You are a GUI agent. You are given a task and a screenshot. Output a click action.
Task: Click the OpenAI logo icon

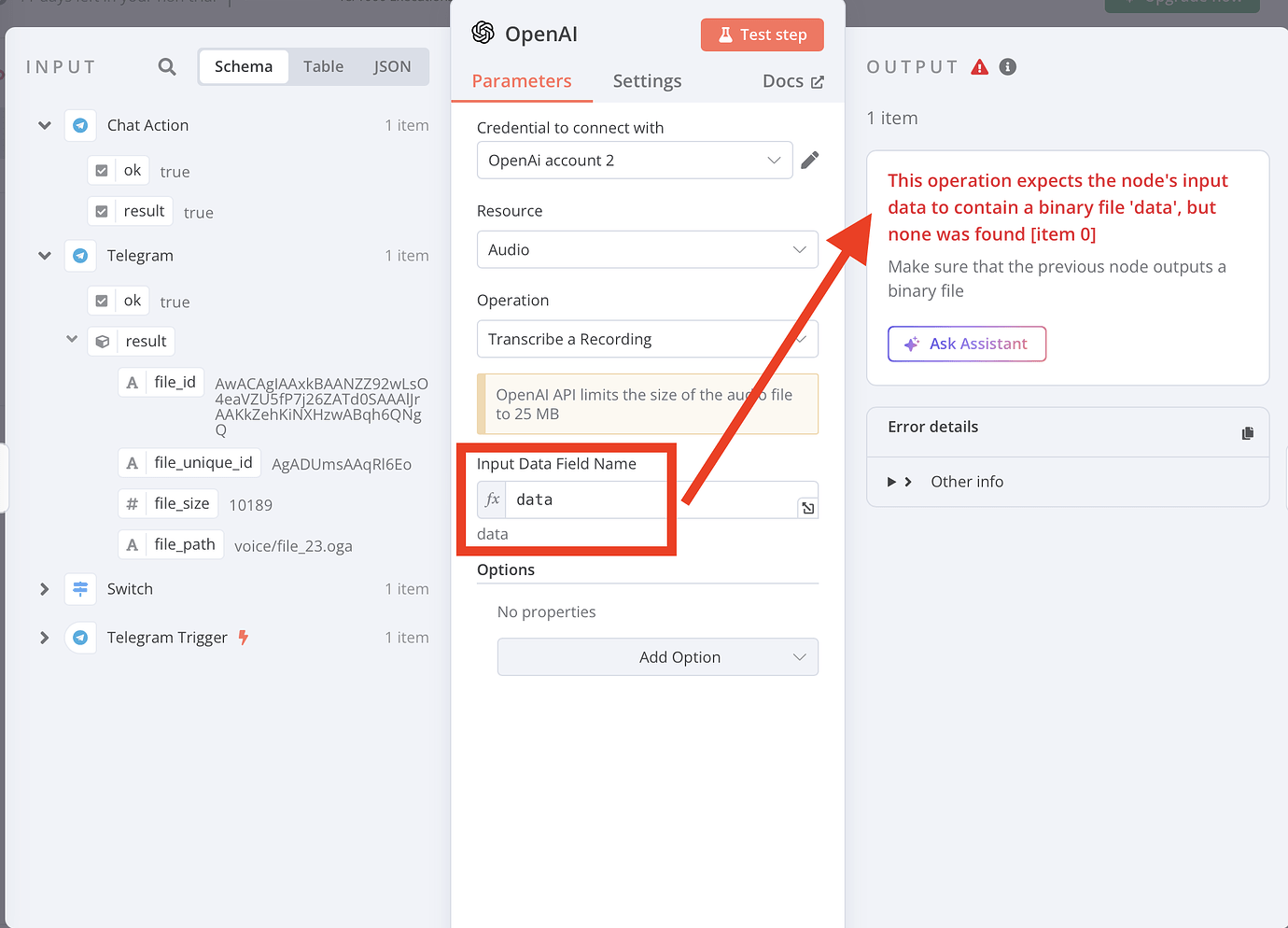click(x=483, y=33)
